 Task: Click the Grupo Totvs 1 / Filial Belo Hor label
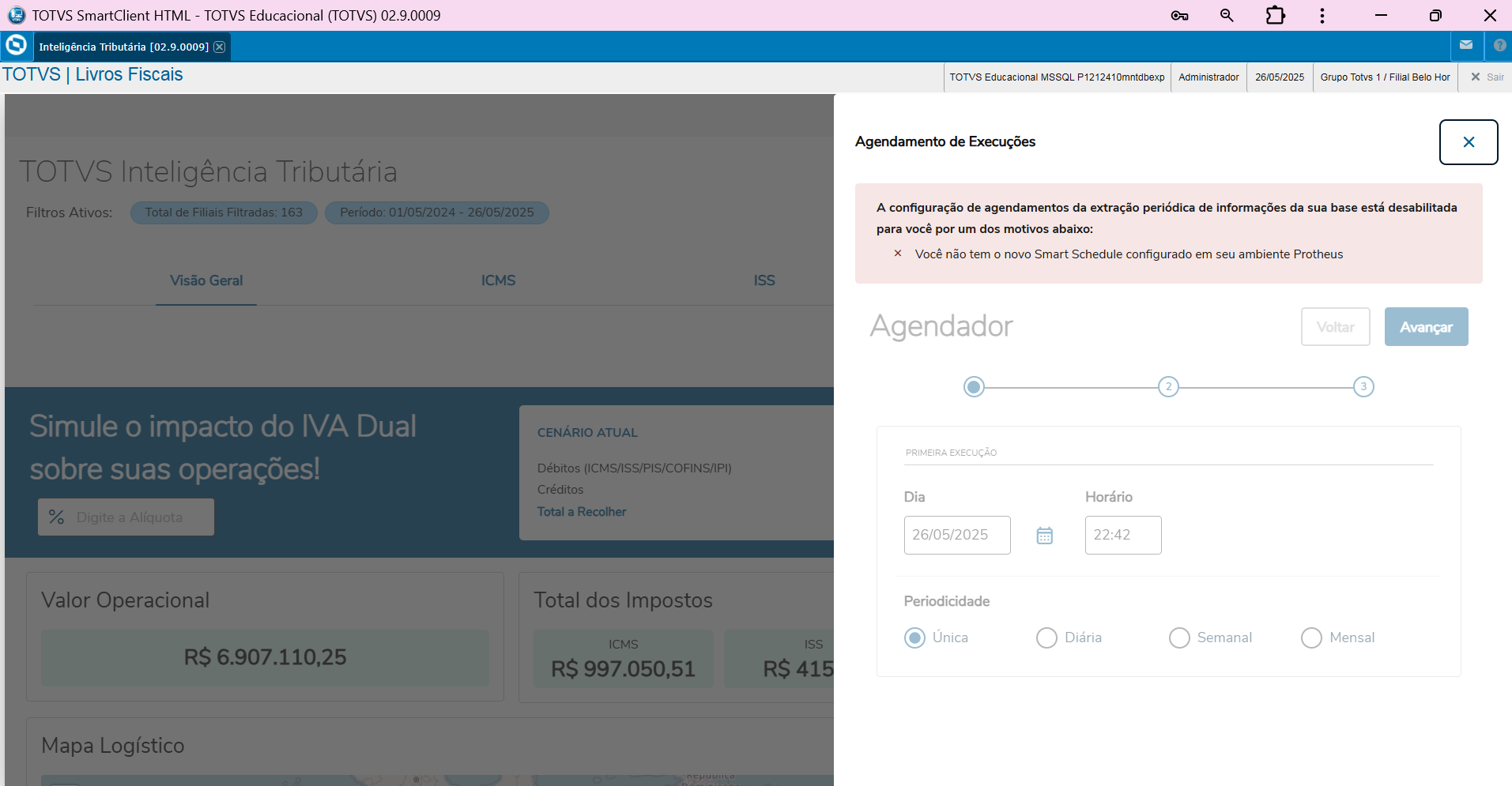[x=1385, y=77]
